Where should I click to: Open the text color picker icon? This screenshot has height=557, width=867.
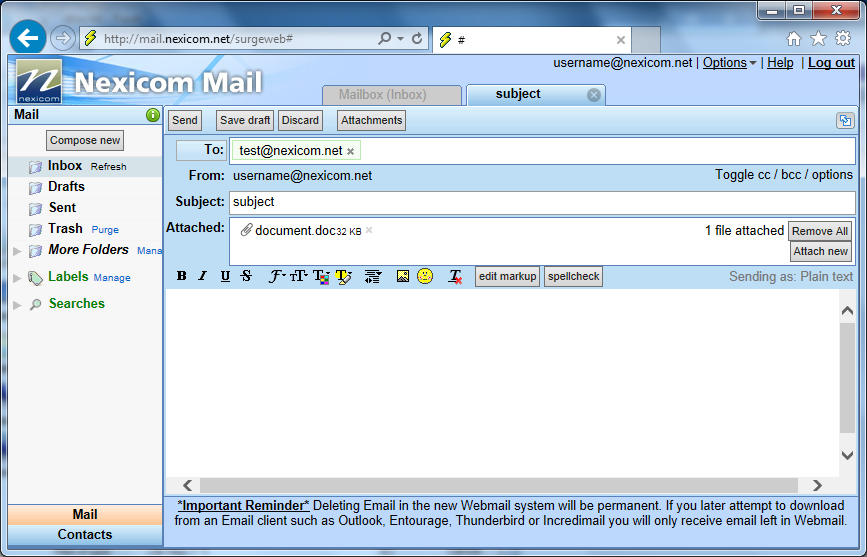coord(321,276)
